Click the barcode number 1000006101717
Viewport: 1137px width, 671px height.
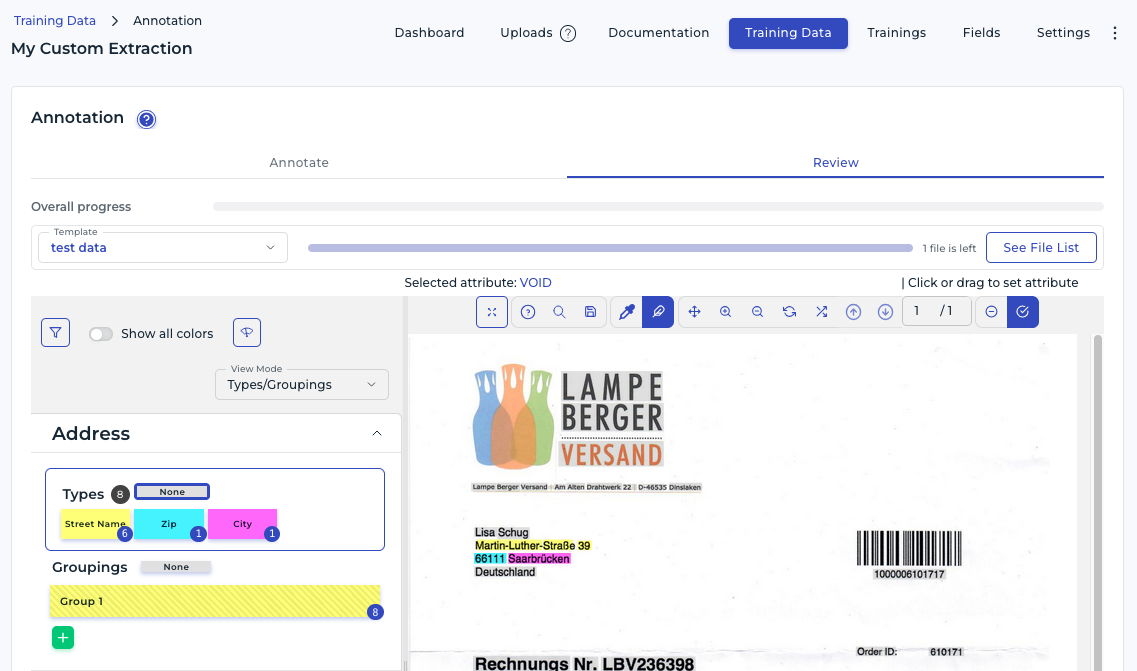[x=909, y=575]
